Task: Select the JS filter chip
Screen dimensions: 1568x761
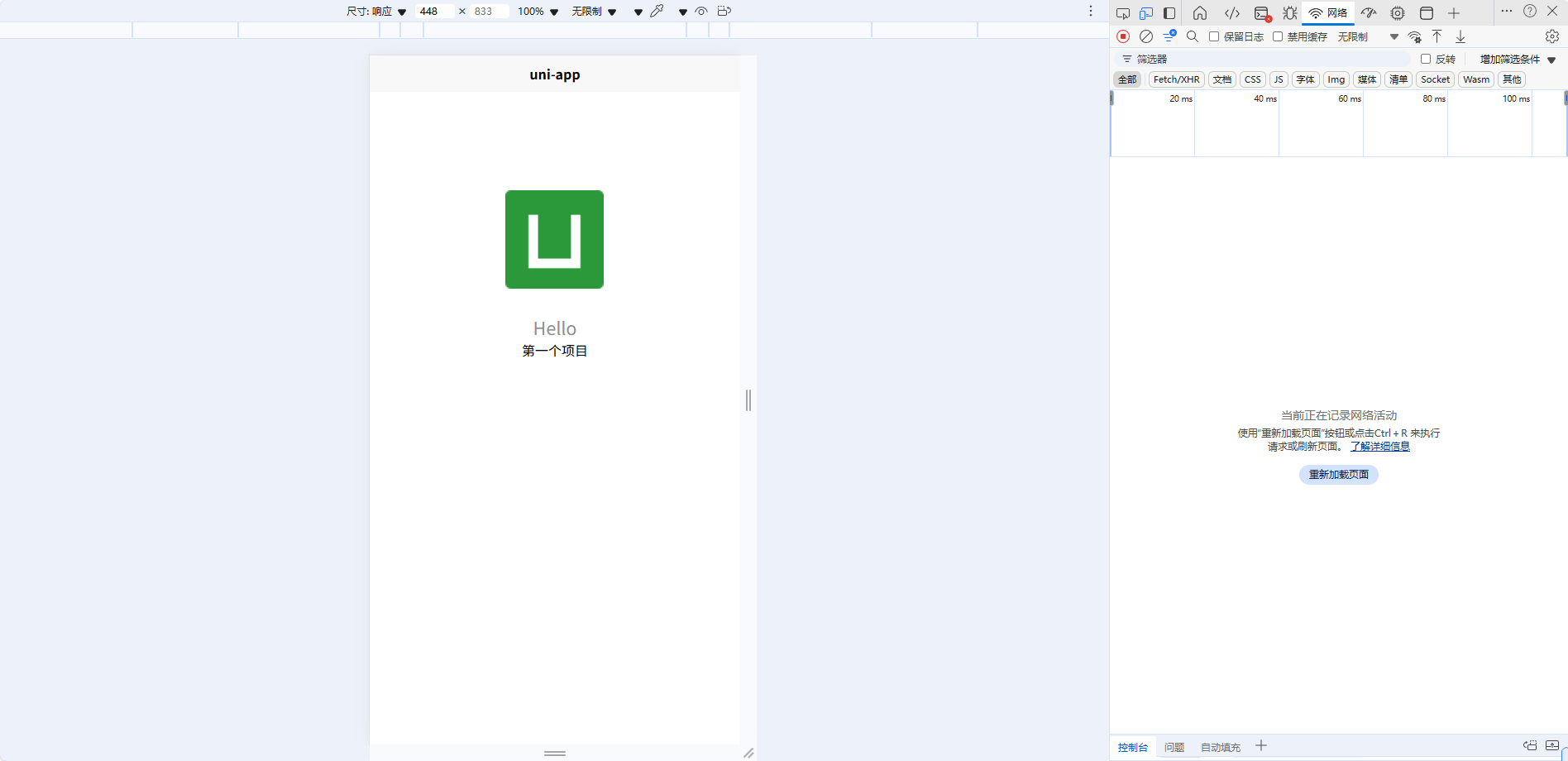Action: pos(1279,79)
